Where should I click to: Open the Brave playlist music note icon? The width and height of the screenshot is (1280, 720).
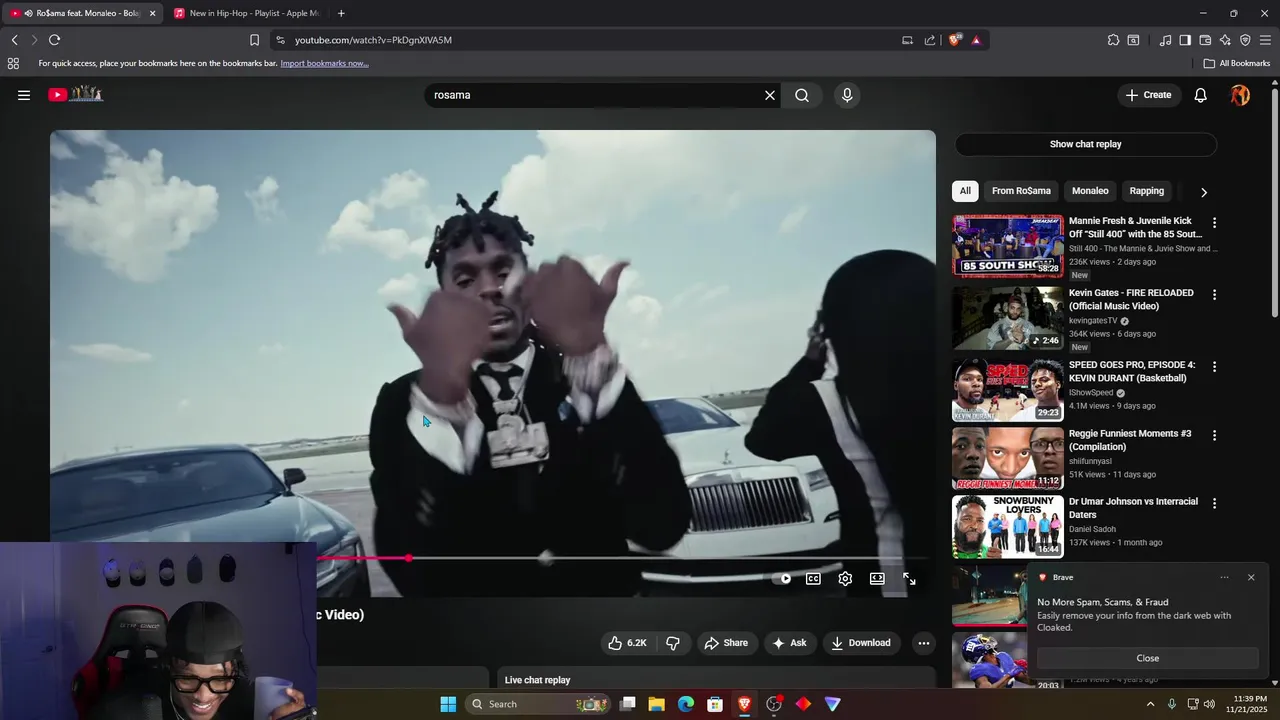[x=1165, y=40]
